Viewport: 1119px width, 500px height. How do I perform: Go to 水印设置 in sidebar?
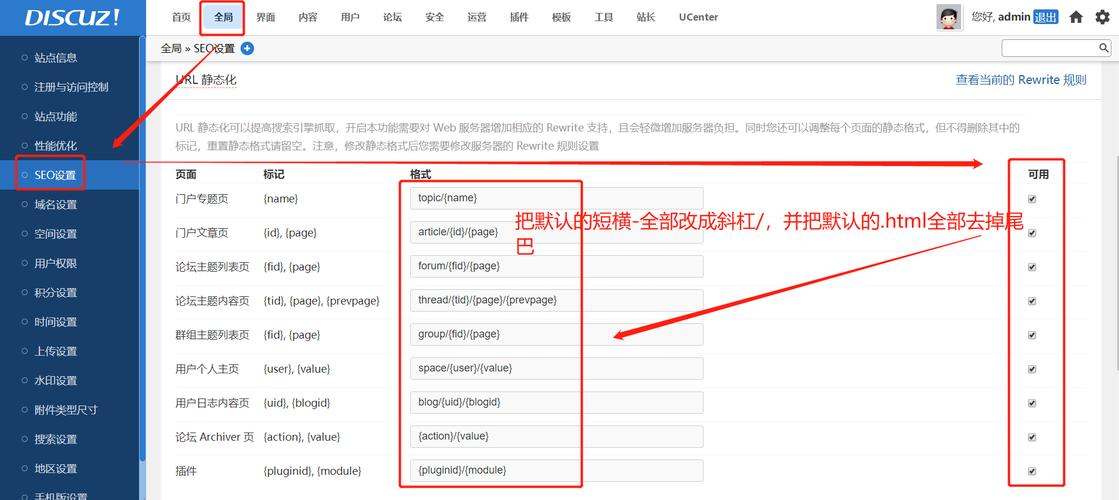(x=56, y=381)
